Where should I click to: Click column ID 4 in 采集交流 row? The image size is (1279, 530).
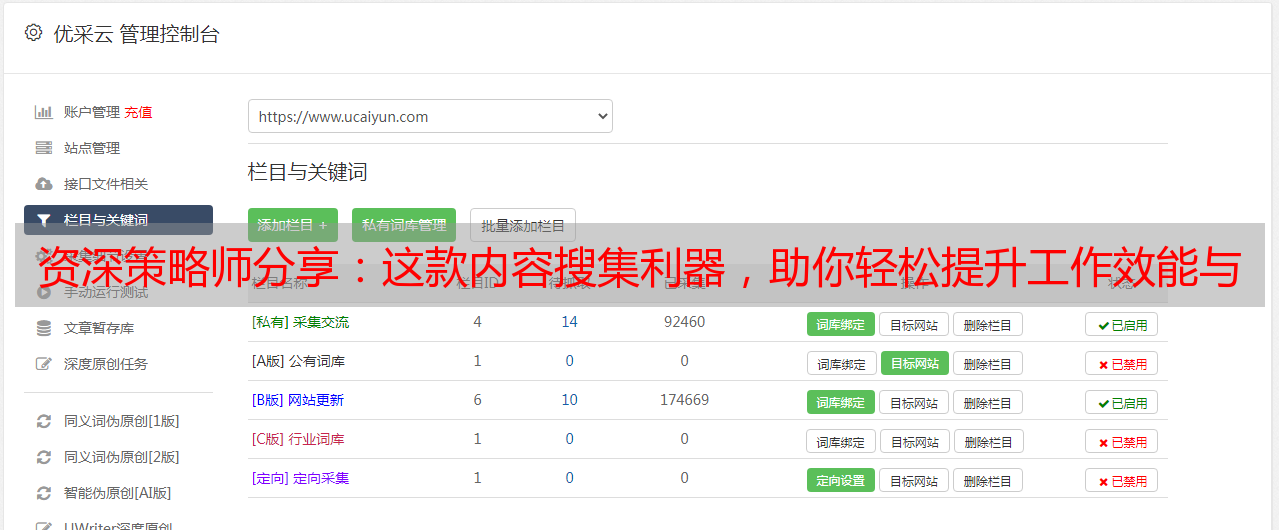pyautogui.click(x=477, y=322)
